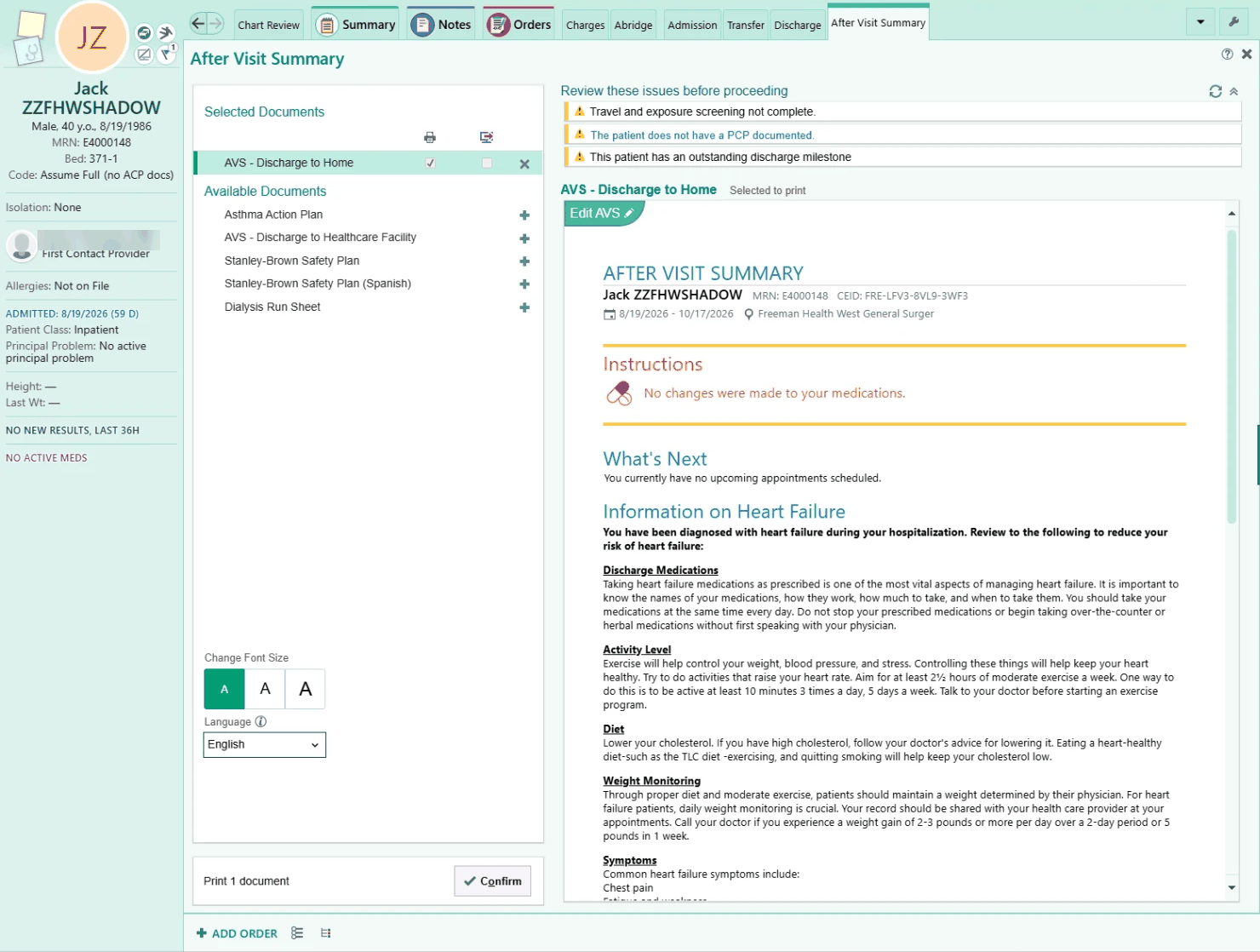Click the Edit AVS button
Screen dimensions: 1260x952
603,213
